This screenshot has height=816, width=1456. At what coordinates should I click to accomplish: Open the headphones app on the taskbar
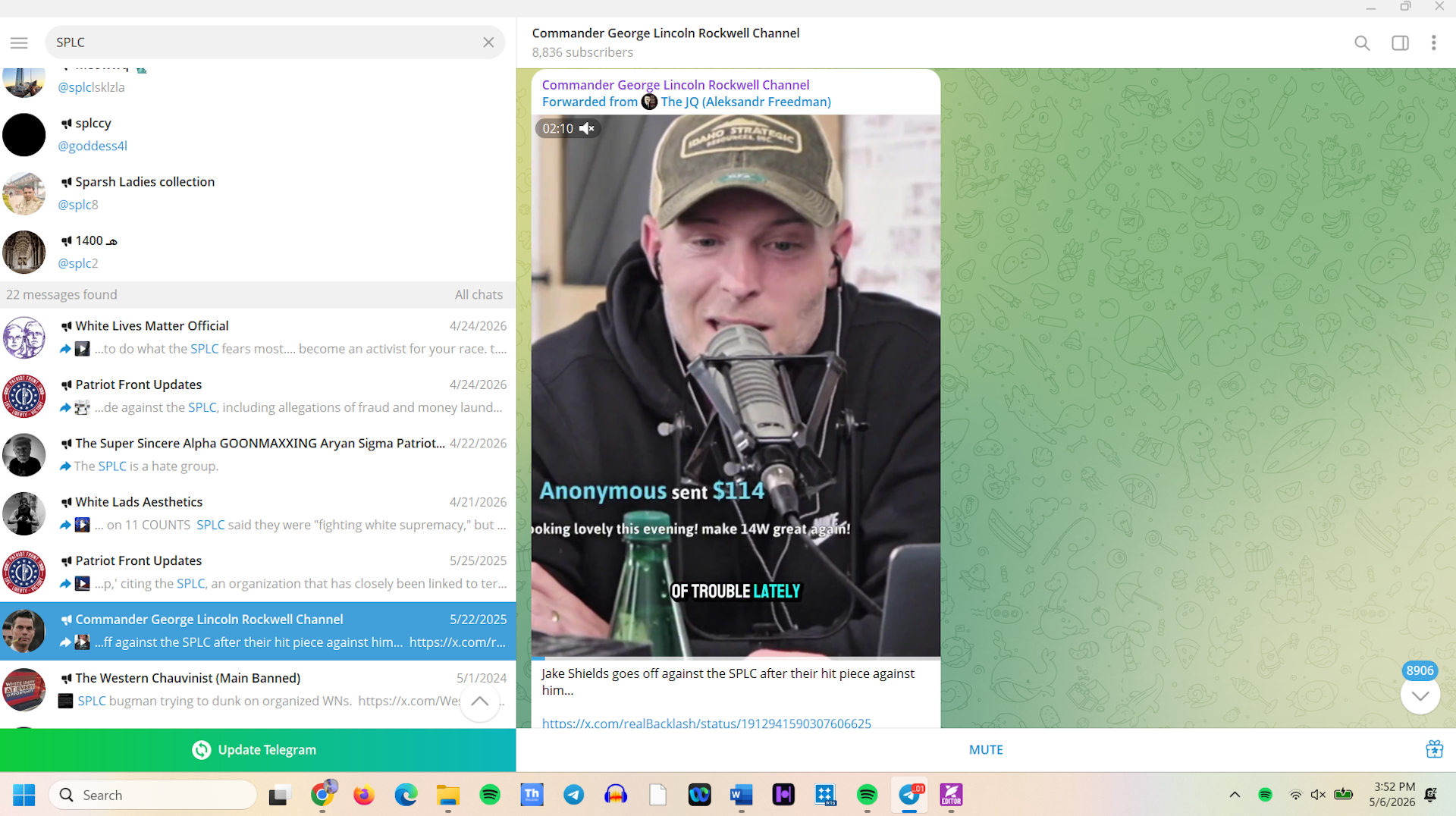pos(616,795)
